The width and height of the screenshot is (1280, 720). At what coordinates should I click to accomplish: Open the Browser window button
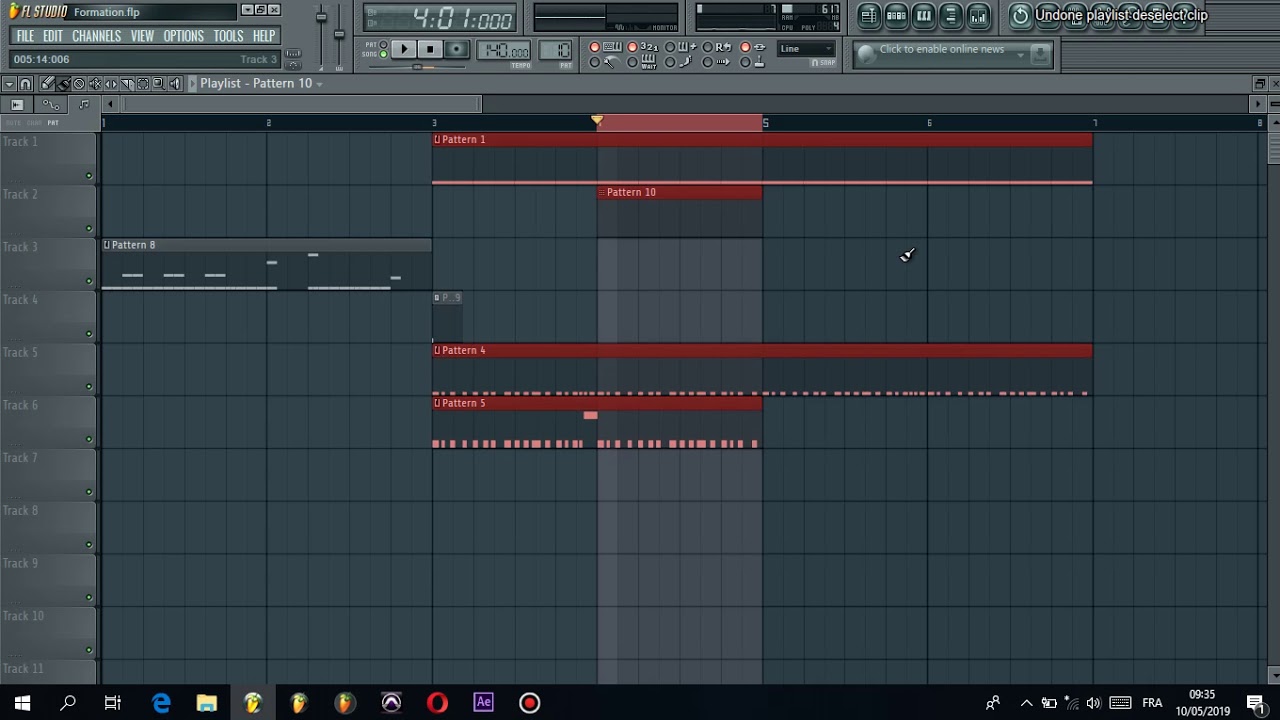[x=951, y=15]
